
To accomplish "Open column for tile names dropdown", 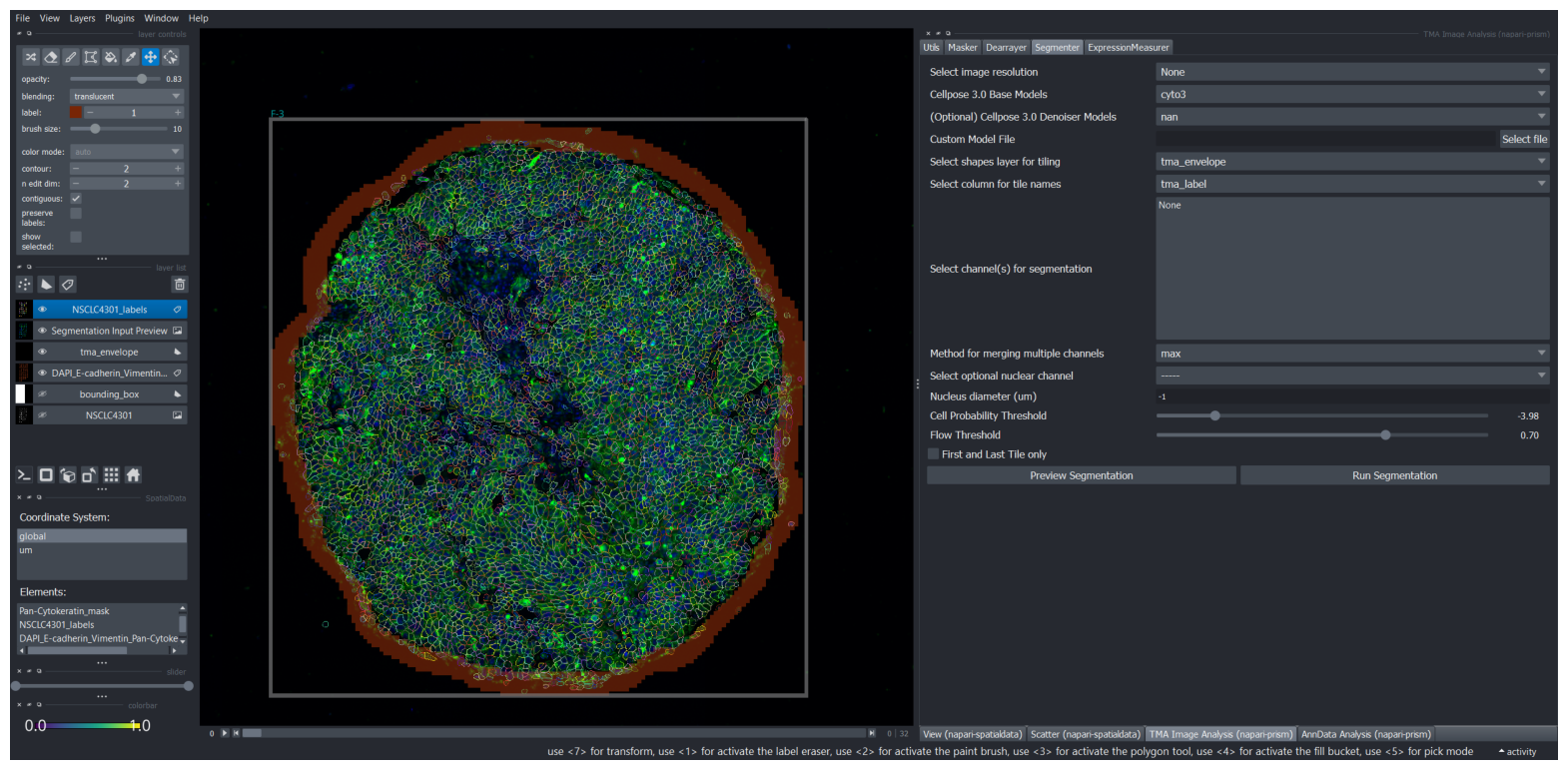I will pos(1352,184).
